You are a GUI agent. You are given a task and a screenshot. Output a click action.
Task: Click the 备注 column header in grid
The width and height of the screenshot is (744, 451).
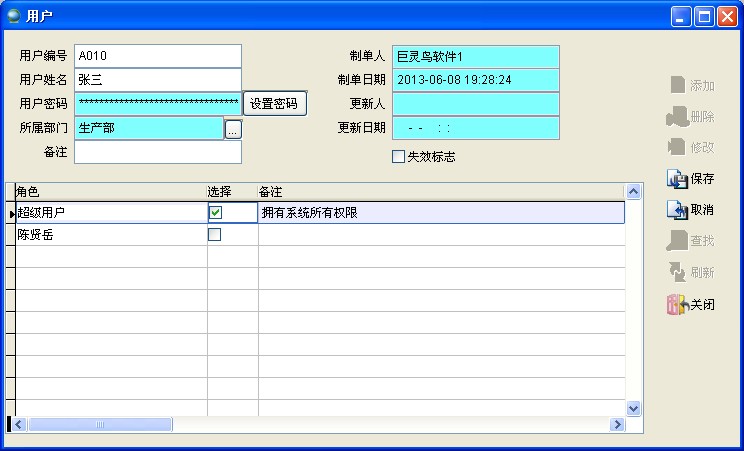pos(440,191)
